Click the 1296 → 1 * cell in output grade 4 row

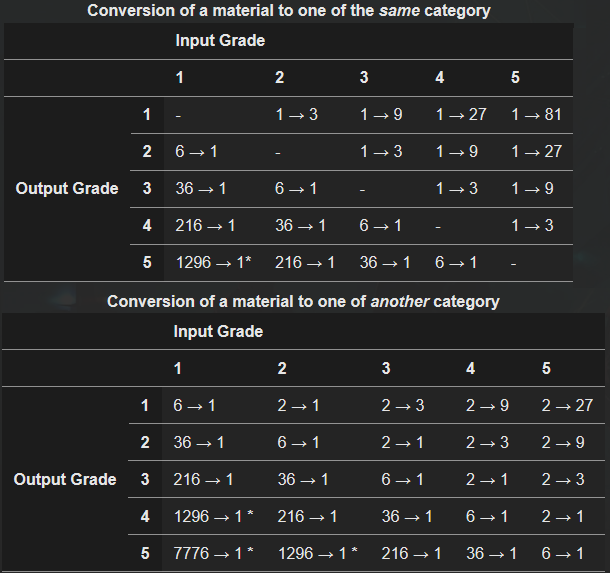click(x=213, y=517)
